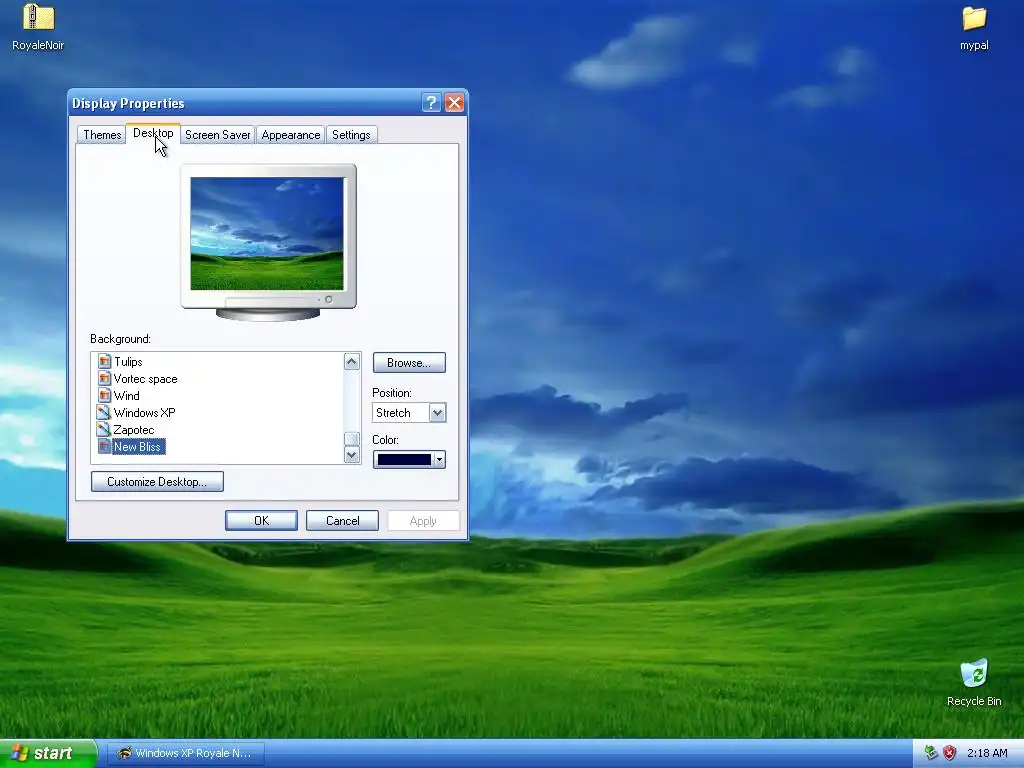This screenshot has width=1024, height=768.
Task: Select the Zapotec background entry
Action: click(134, 430)
